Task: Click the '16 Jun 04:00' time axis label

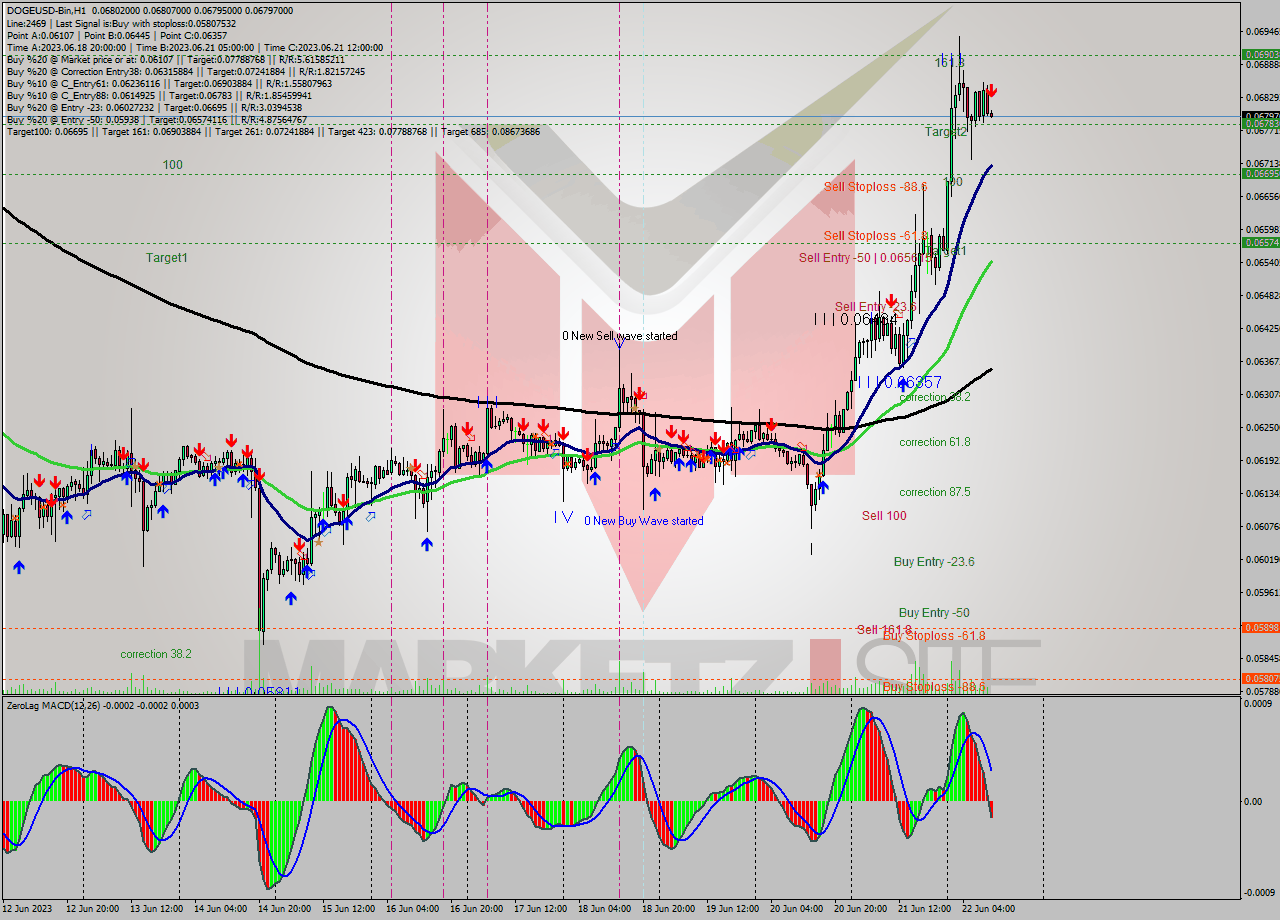Action: click(412, 909)
